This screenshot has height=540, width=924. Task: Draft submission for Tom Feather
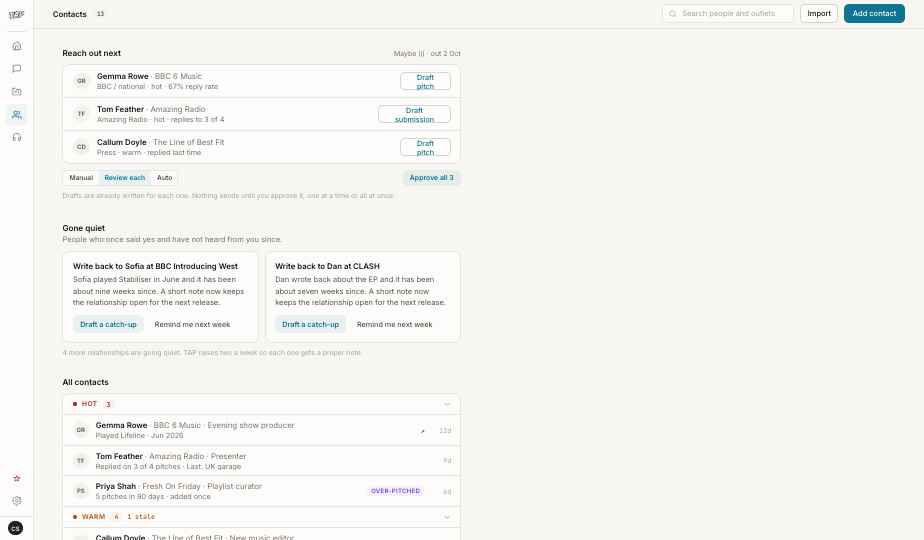click(x=414, y=114)
